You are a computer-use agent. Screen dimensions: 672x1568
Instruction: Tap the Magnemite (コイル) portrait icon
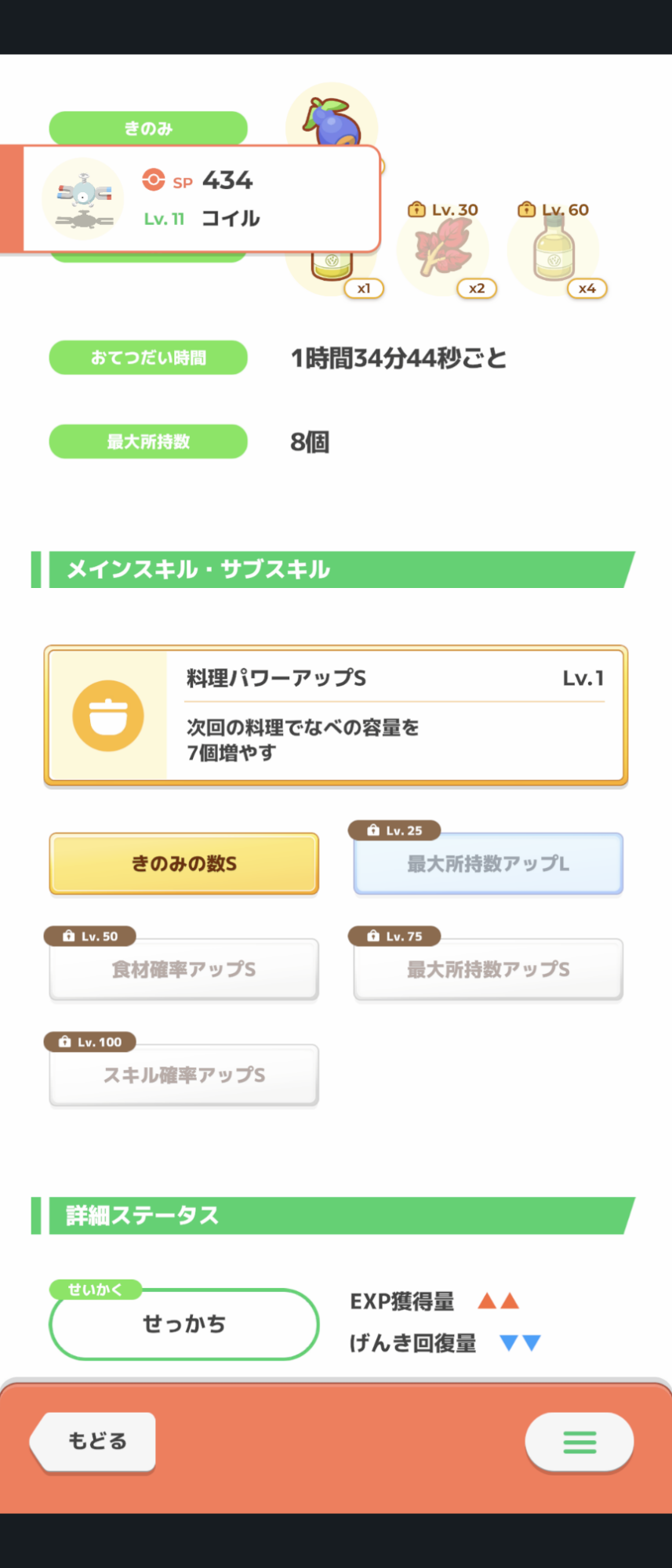click(84, 198)
